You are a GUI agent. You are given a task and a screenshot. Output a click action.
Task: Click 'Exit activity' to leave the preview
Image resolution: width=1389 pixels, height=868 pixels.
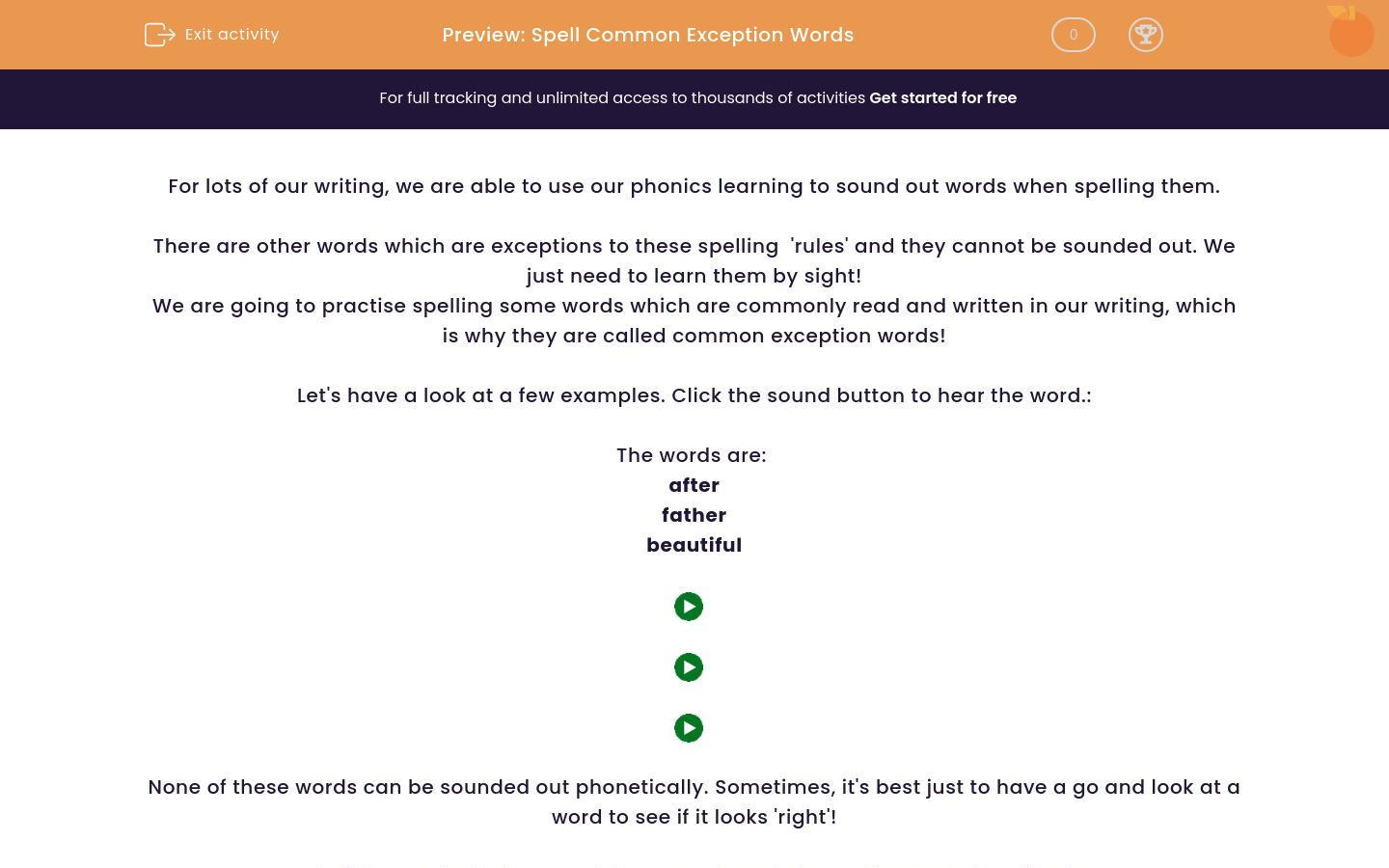231,35
